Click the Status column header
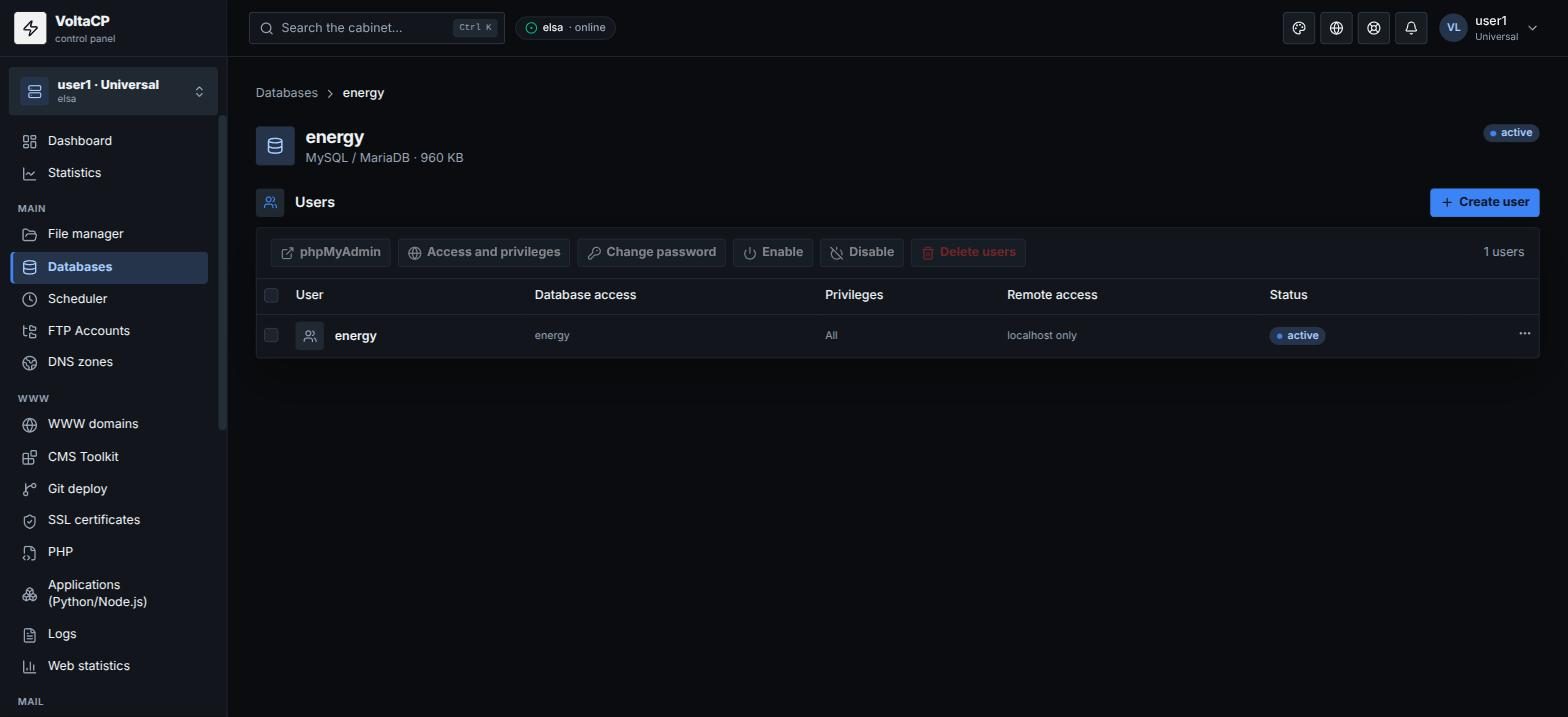This screenshot has width=1568, height=717. pos(1288,295)
